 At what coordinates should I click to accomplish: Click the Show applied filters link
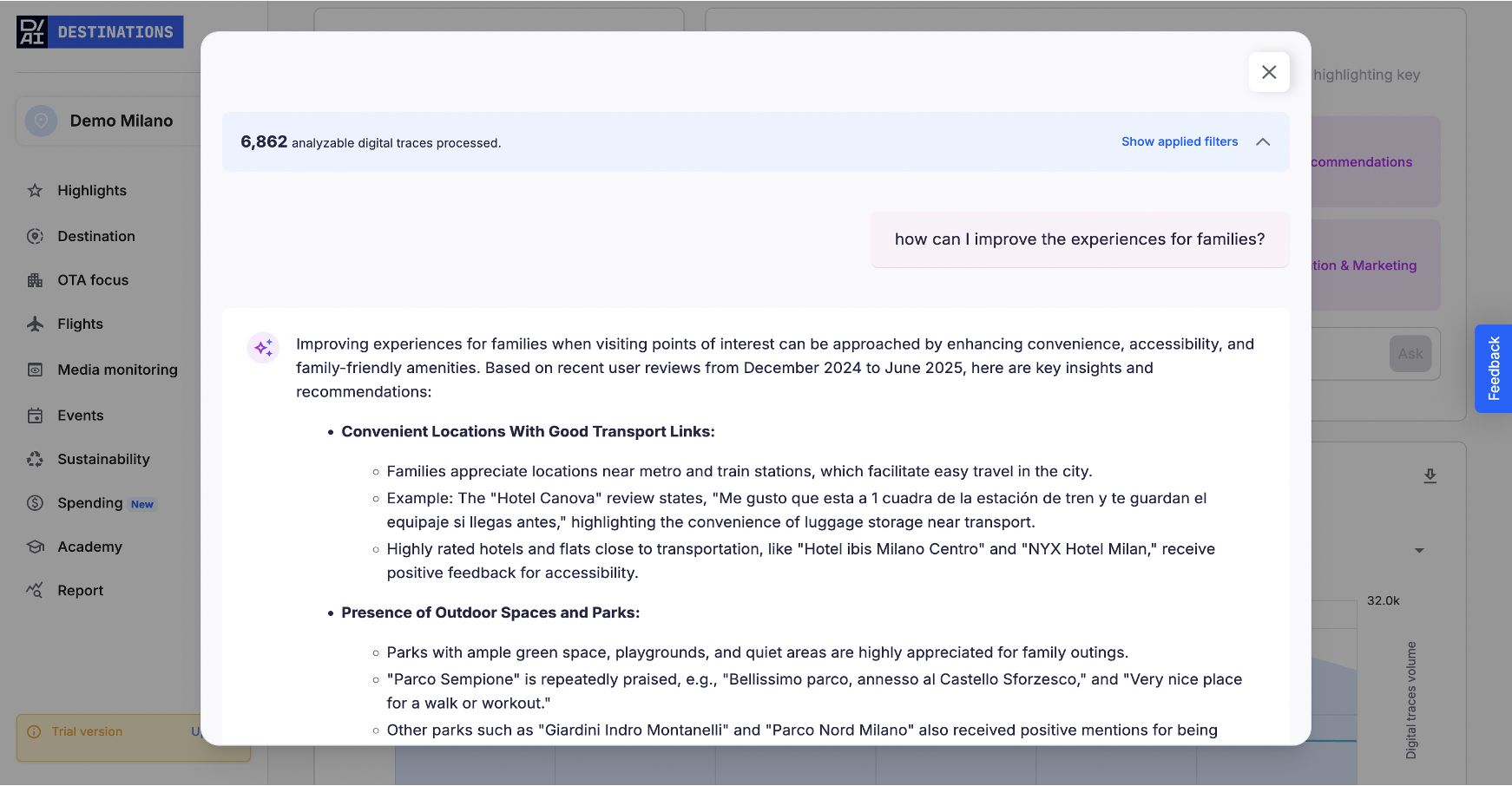tap(1180, 141)
